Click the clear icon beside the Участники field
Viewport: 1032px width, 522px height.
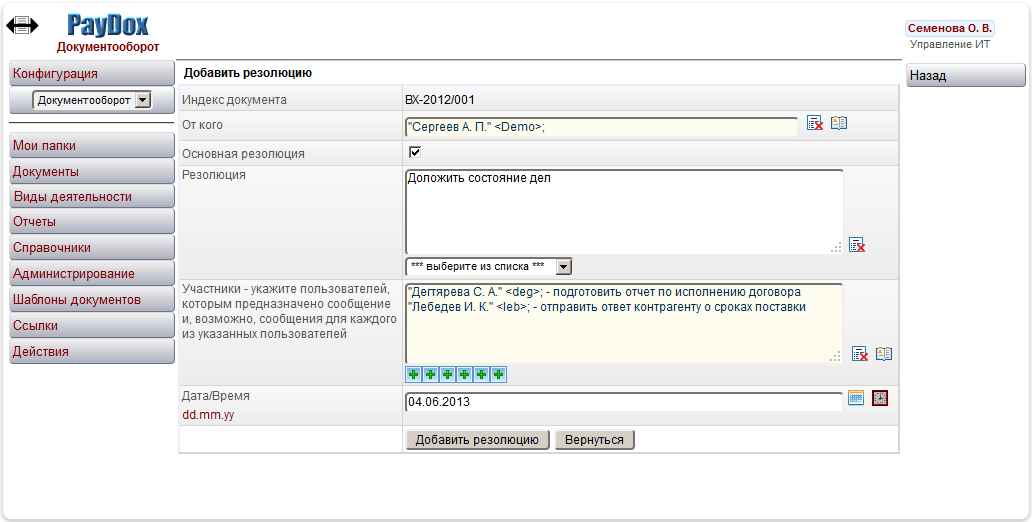tap(859, 353)
